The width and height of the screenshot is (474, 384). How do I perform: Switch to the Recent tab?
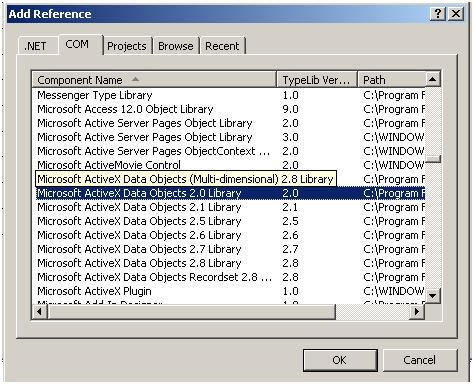222,46
